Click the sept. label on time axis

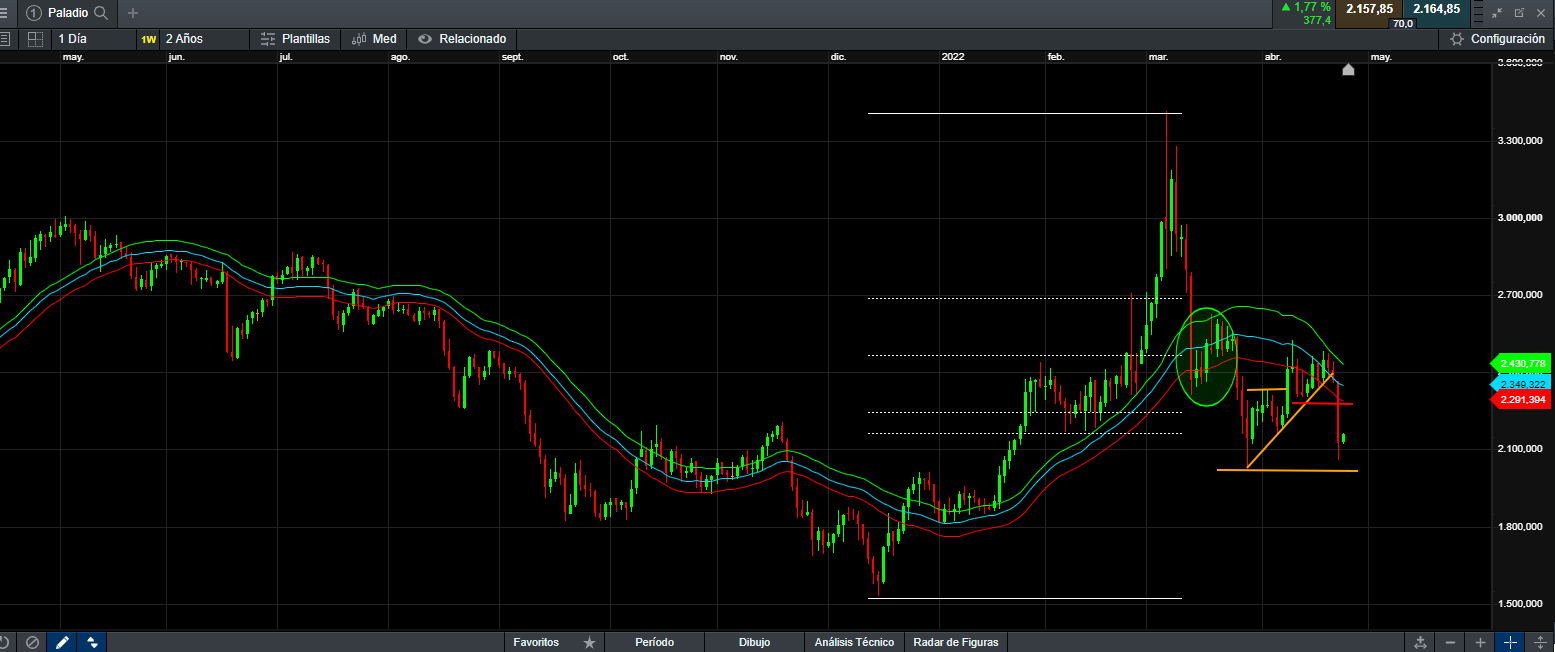(x=512, y=57)
